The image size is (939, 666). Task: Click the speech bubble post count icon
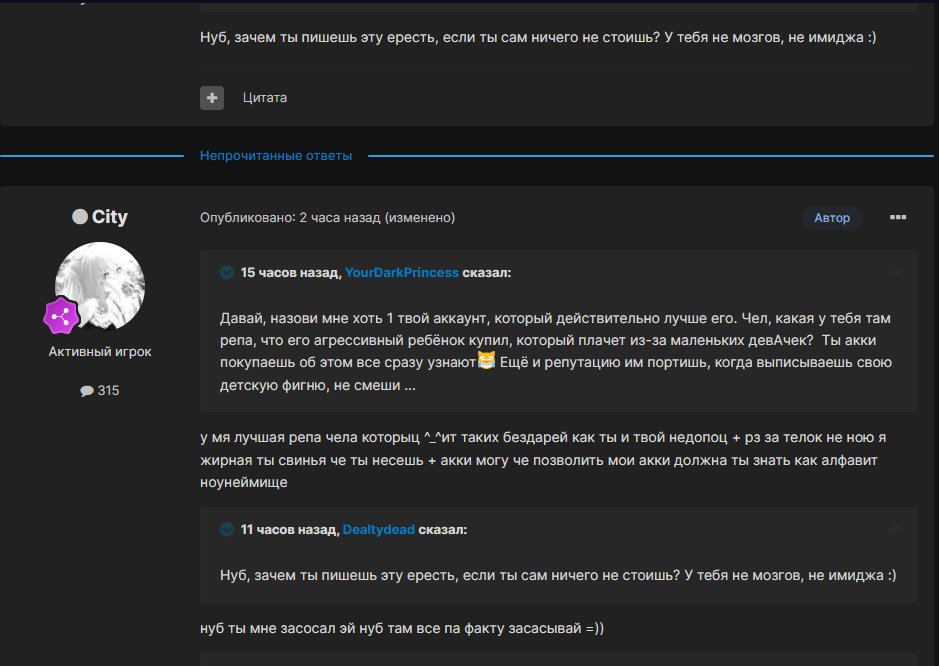click(x=87, y=391)
